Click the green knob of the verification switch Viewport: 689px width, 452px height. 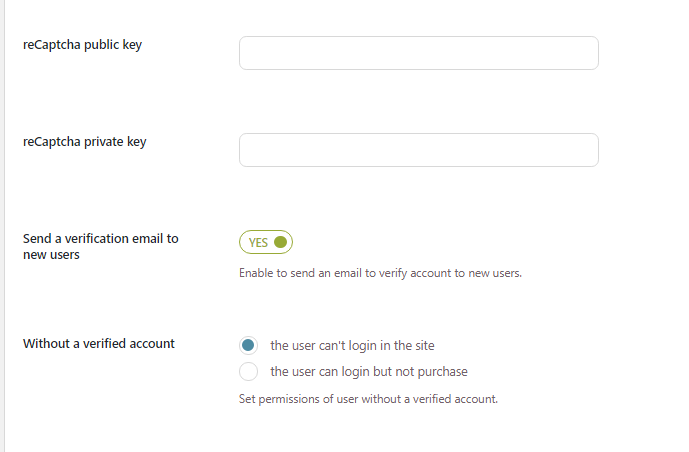(280, 242)
